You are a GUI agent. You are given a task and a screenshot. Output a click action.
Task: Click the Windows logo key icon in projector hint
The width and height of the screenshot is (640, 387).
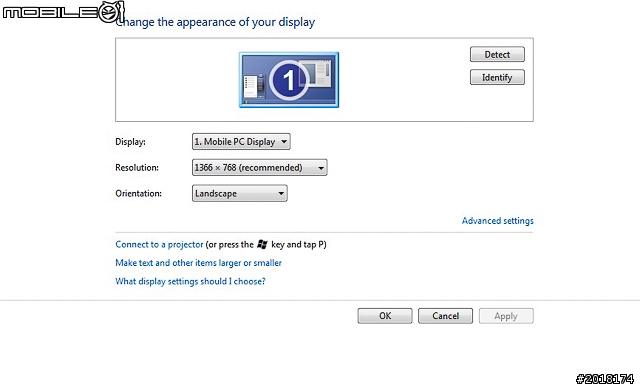point(262,245)
